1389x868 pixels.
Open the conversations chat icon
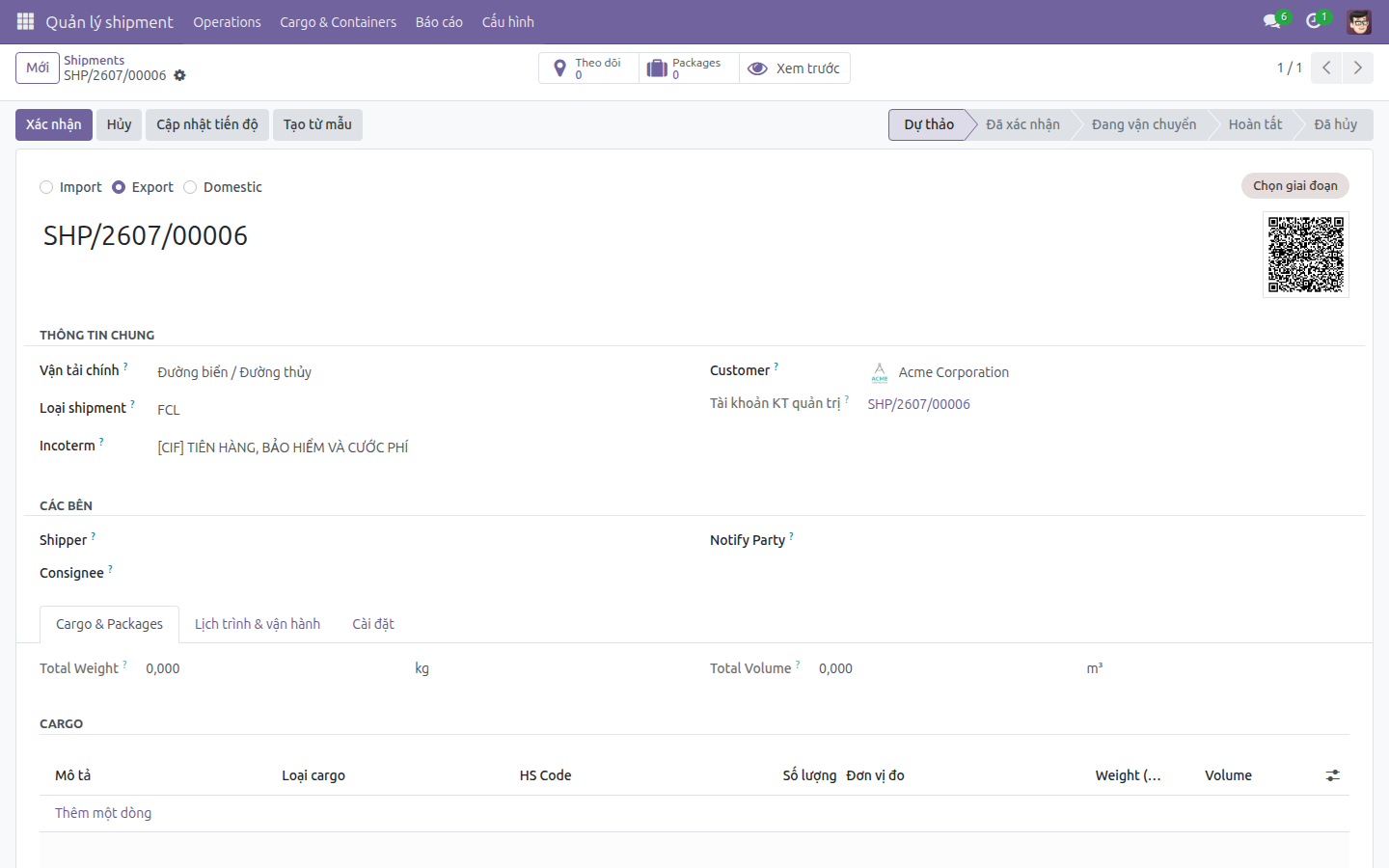click(x=1271, y=21)
